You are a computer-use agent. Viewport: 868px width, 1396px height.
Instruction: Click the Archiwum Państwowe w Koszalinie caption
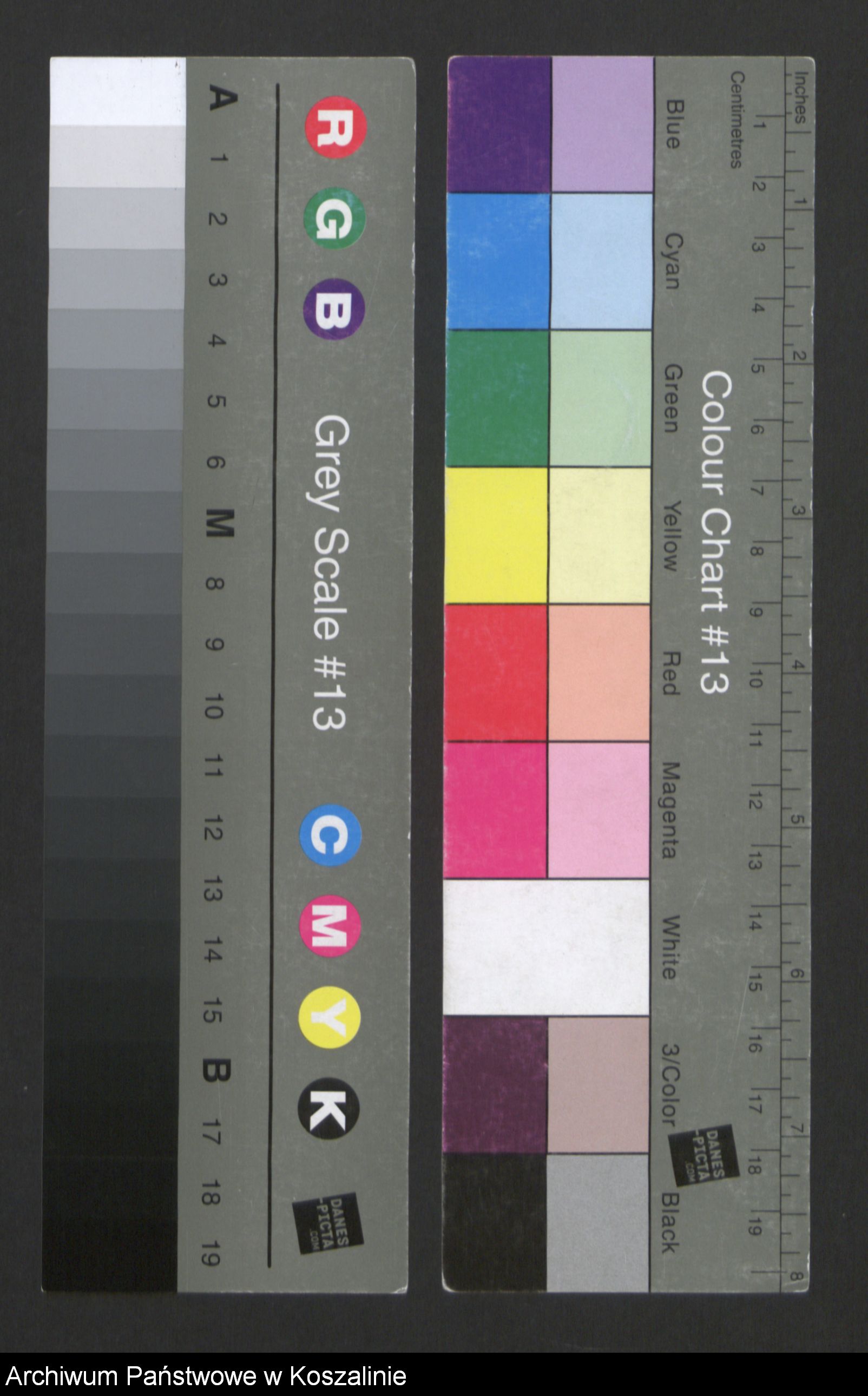(x=206, y=1377)
